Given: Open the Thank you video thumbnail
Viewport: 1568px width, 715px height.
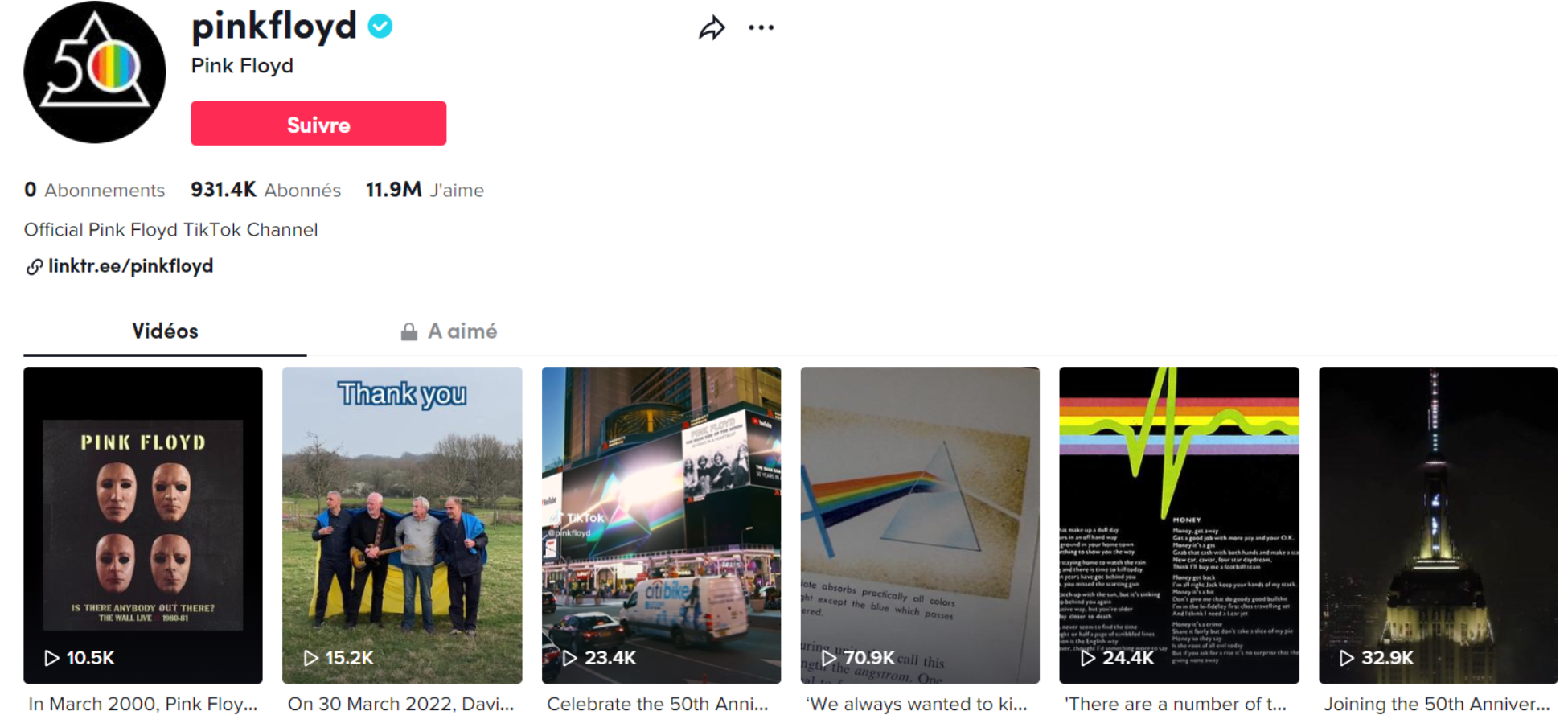Looking at the screenshot, I should coord(402,525).
